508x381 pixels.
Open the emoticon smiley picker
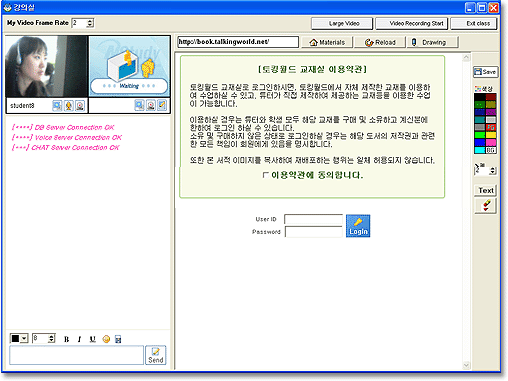pos(106,339)
